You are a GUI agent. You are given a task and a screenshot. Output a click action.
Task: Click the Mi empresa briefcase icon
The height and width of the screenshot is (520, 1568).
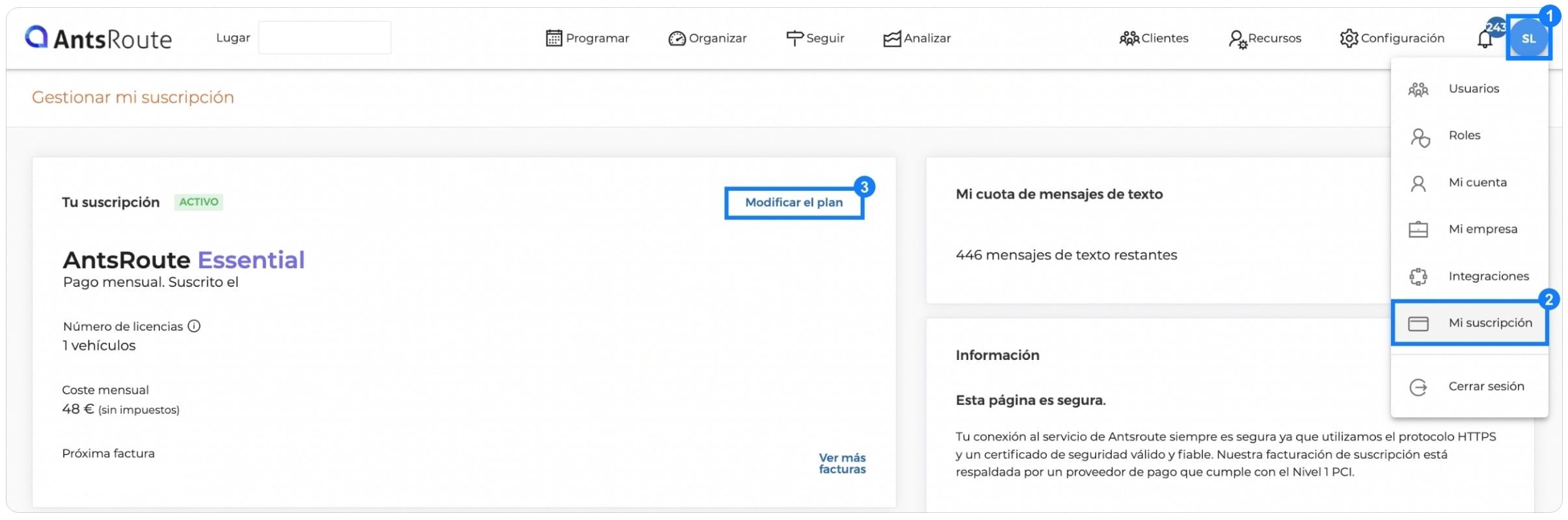click(1418, 230)
